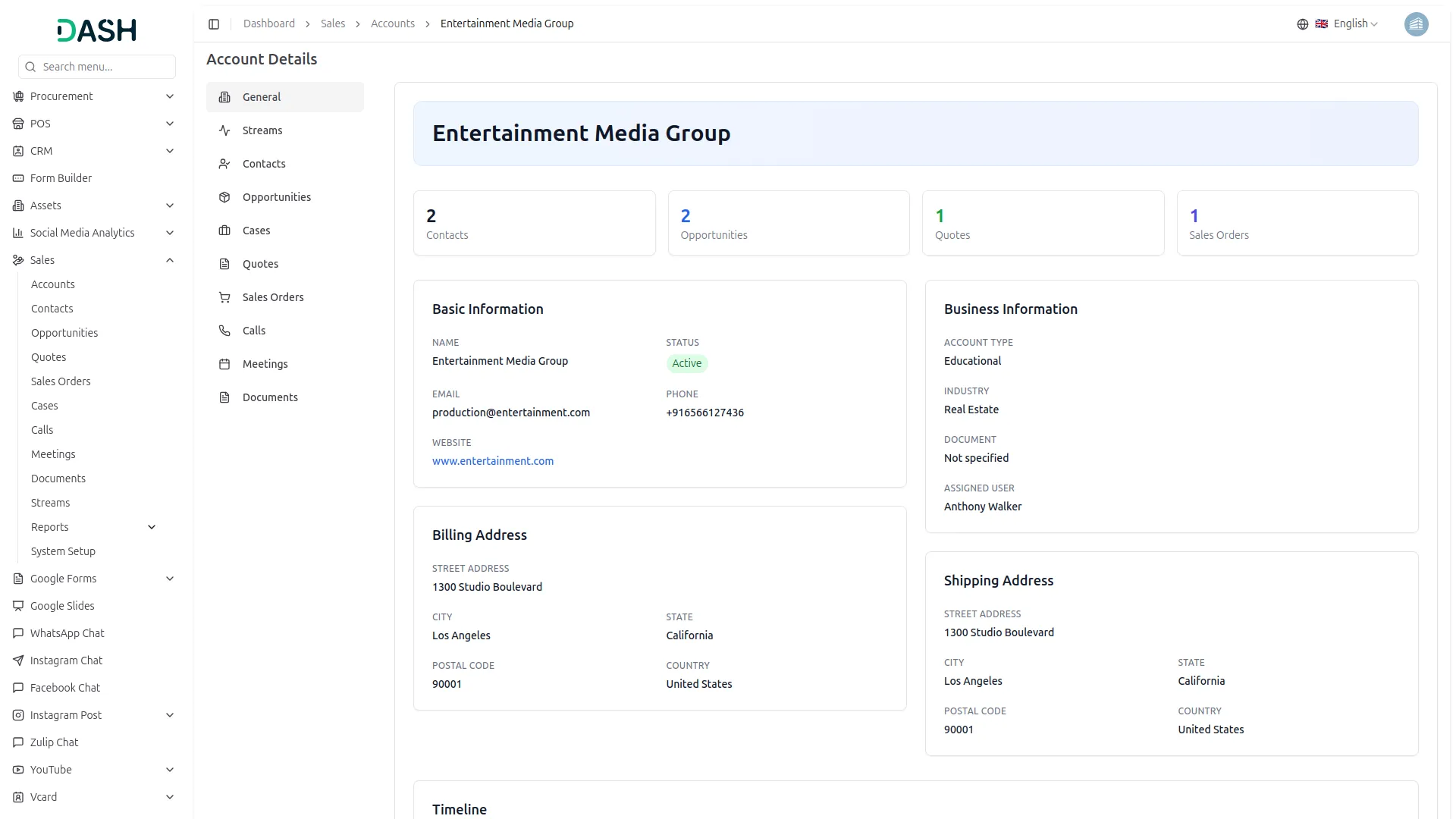The height and width of the screenshot is (819, 1456).
Task: Open the Documents tab in account details
Action: [270, 397]
